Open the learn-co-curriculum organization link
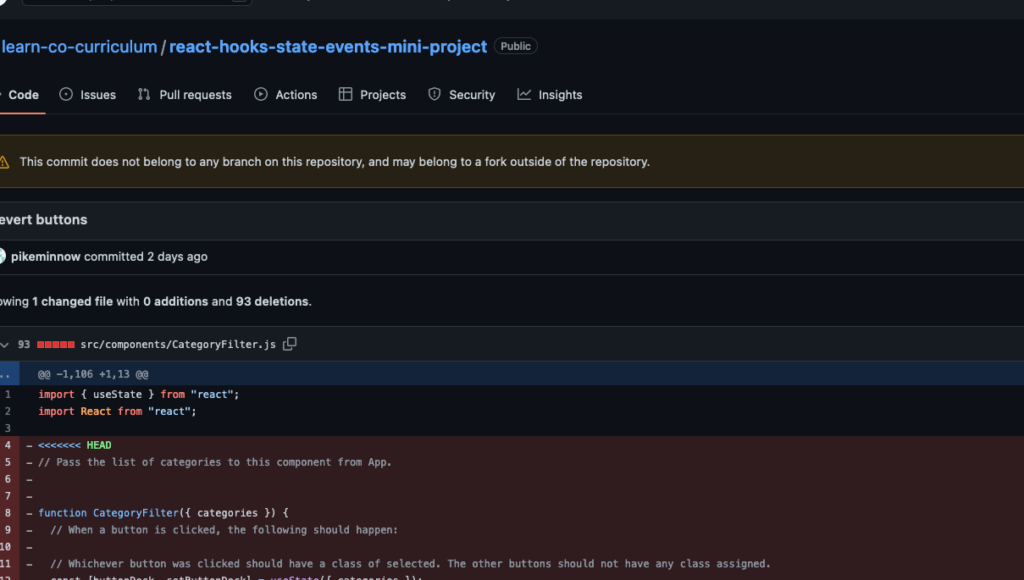 coord(79,47)
